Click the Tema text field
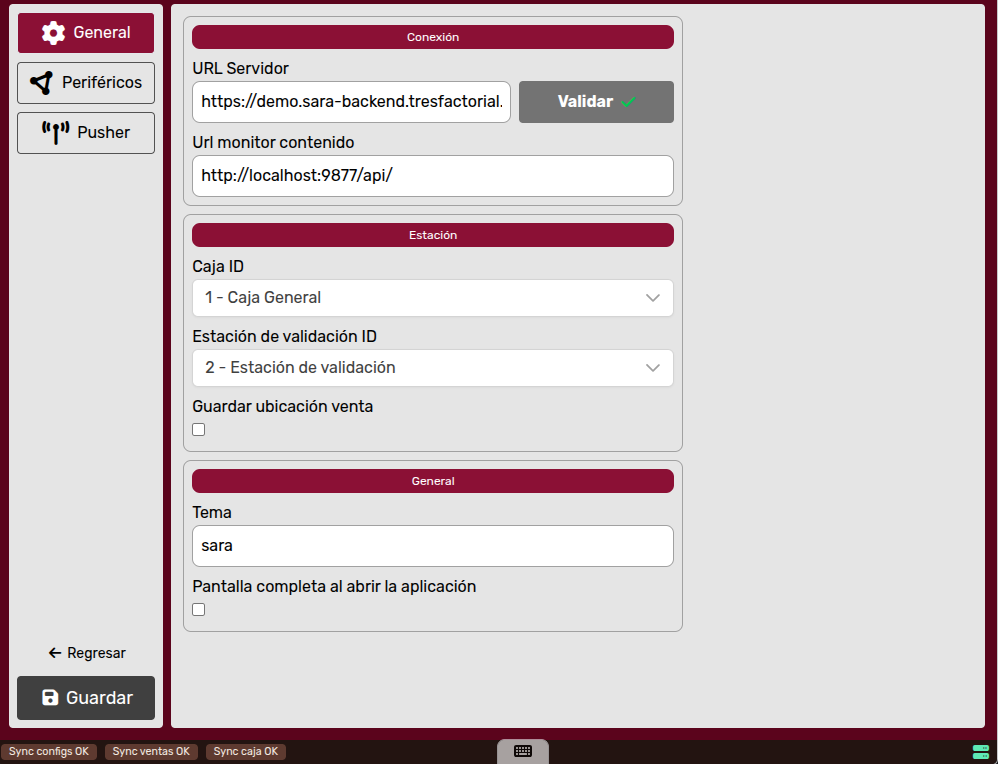The image size is (998, 764). click(x=432, y=546)
